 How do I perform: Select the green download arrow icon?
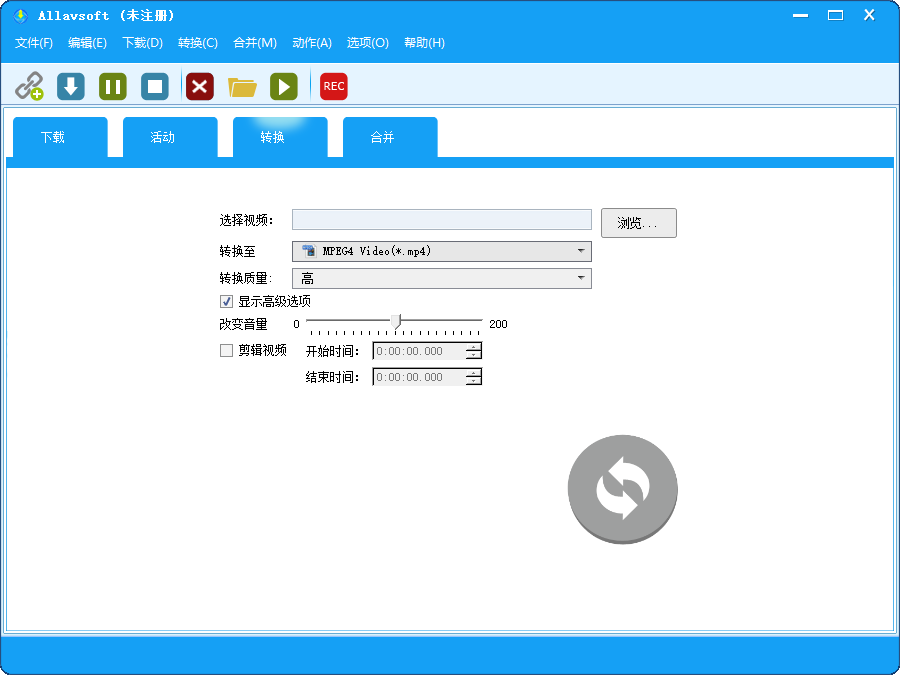tap(70, 86)
